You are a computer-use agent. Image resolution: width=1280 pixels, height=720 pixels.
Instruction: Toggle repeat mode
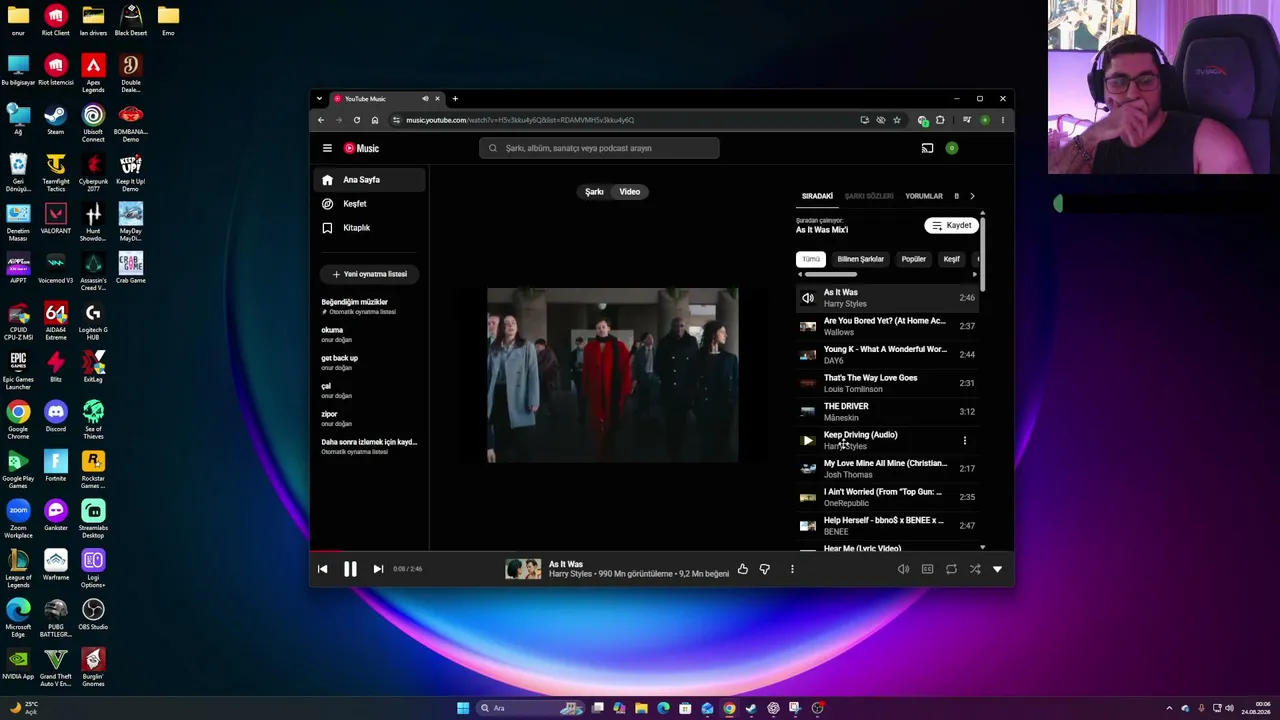click(x=951, y=569)
